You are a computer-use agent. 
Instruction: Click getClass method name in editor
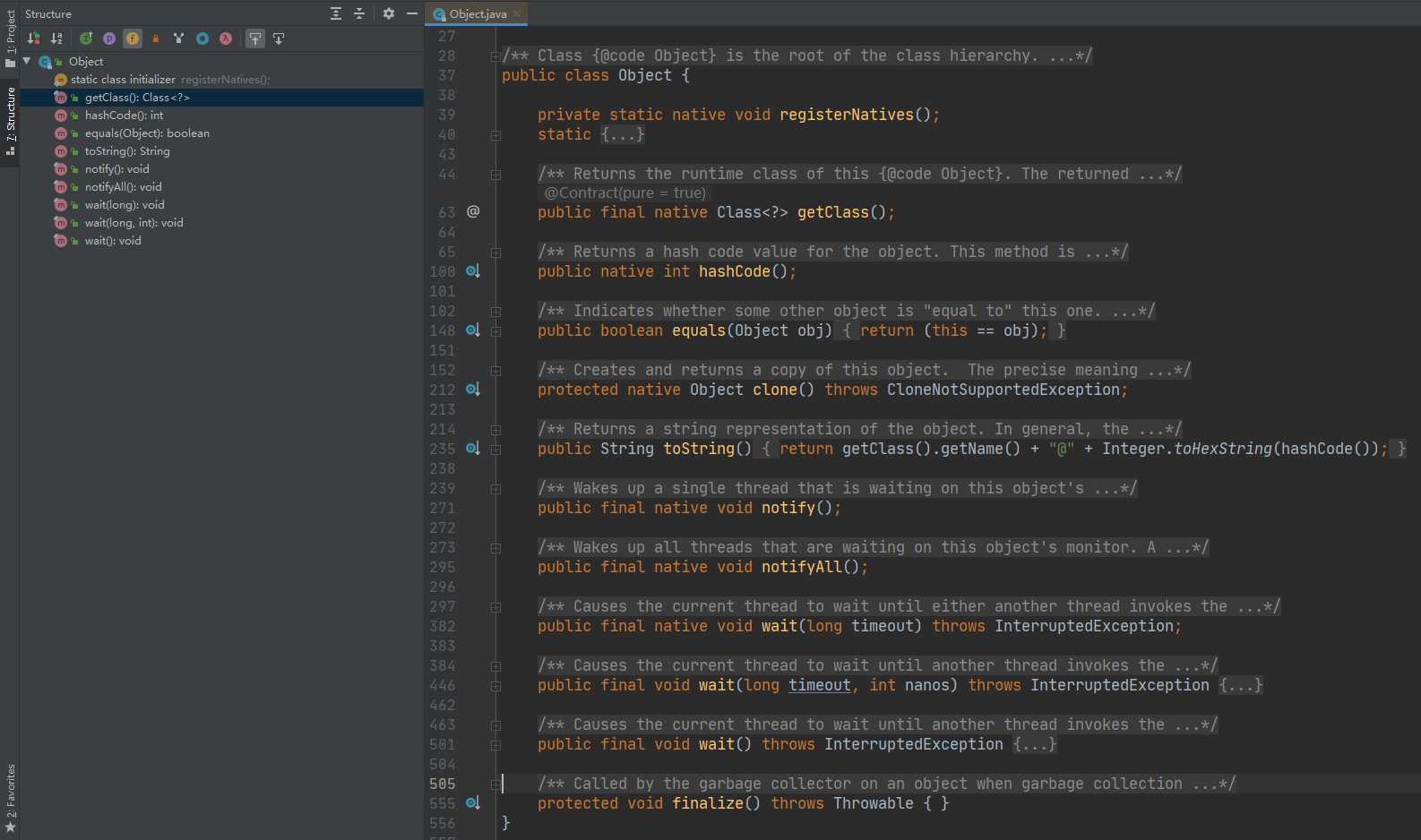pos(833,212)
